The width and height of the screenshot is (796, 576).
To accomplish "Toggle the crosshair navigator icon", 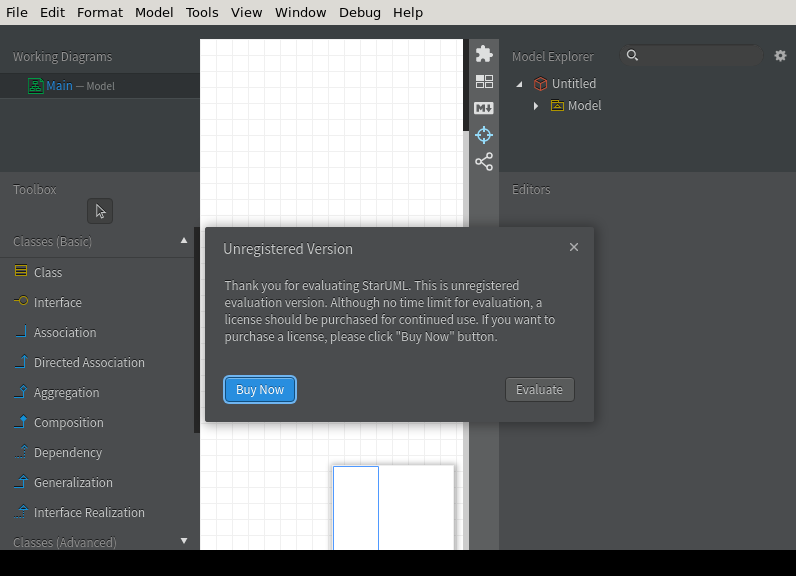I will [484, 135].
